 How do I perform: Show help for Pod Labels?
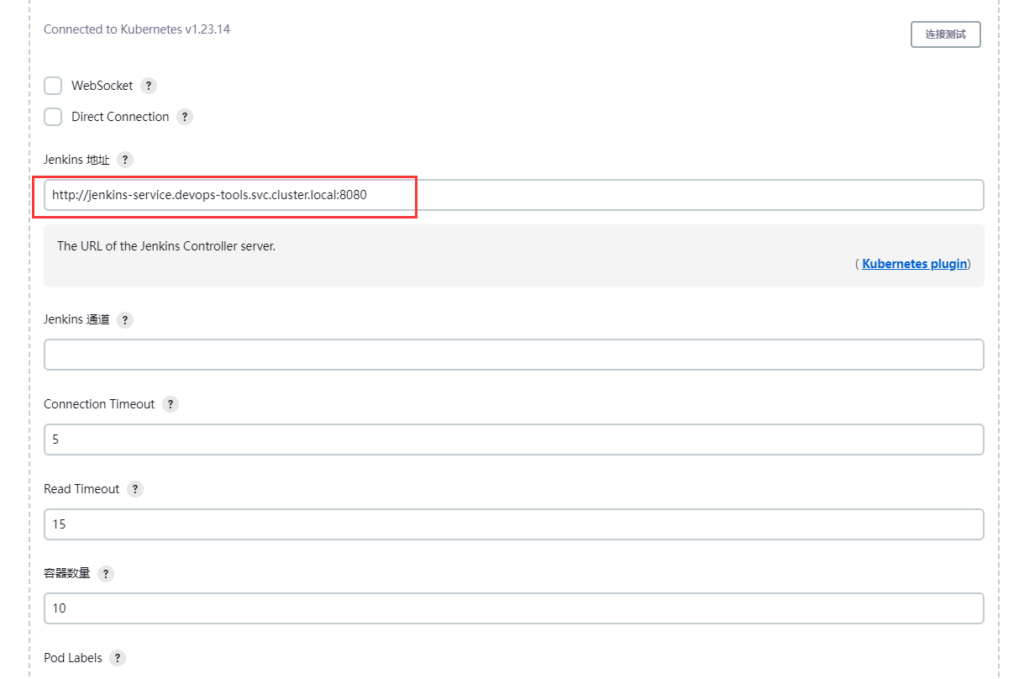coord(118,658)
